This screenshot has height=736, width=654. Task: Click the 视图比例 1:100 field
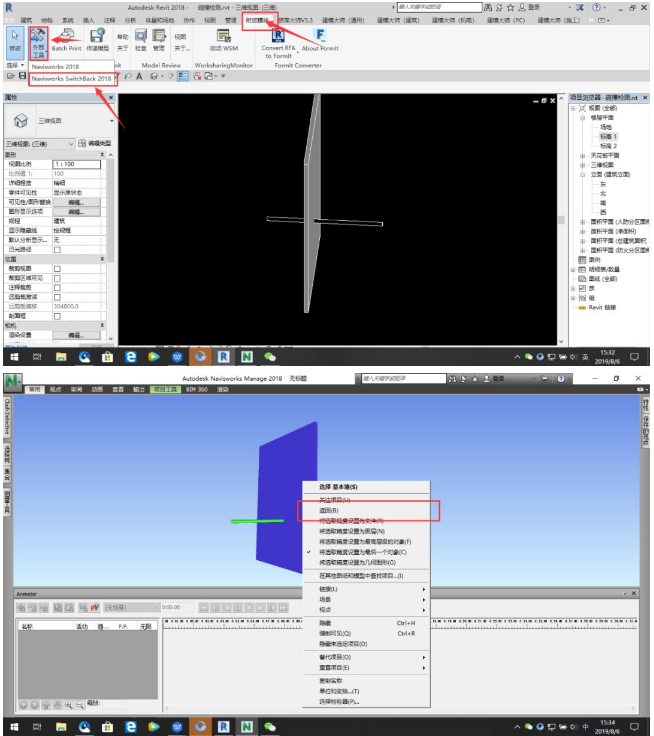pos(76,164)
